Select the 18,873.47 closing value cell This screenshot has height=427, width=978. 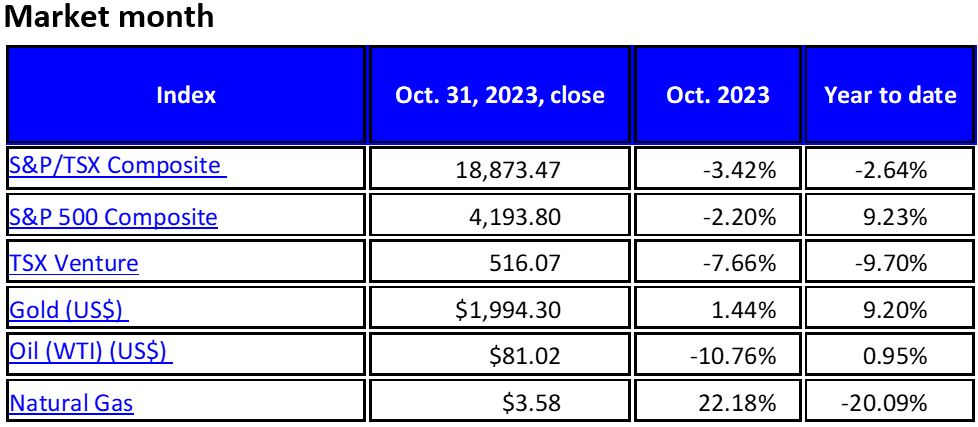point(500,170)
